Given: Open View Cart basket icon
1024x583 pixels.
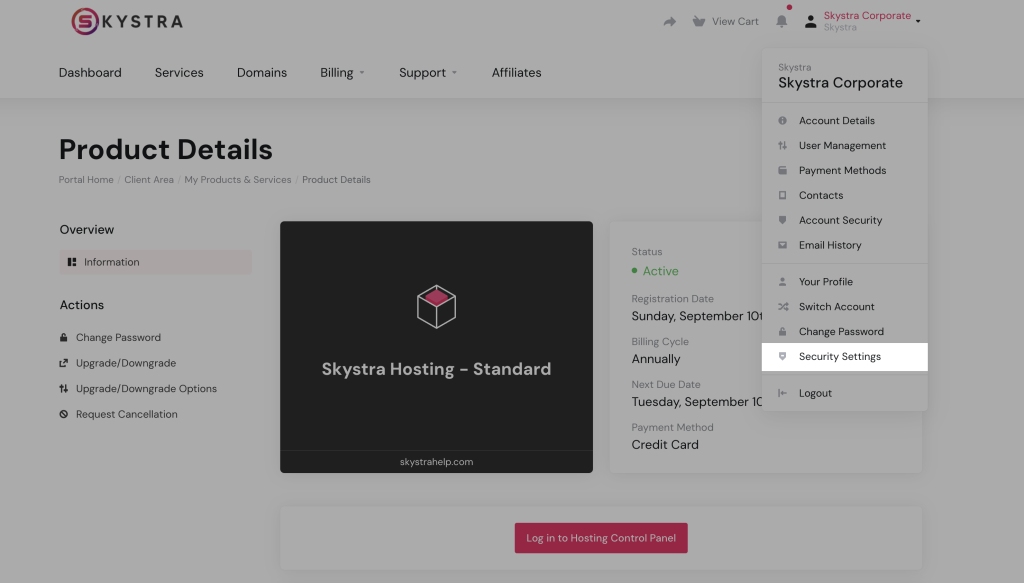Looking at the screenshot, I should click(697, 21).
